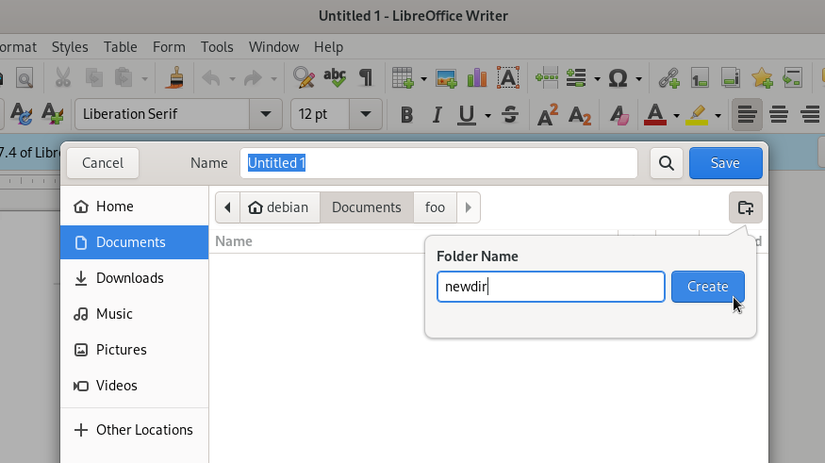Select the Clone Formatting paintbrush
825x463 pixels.
(175, 78)
